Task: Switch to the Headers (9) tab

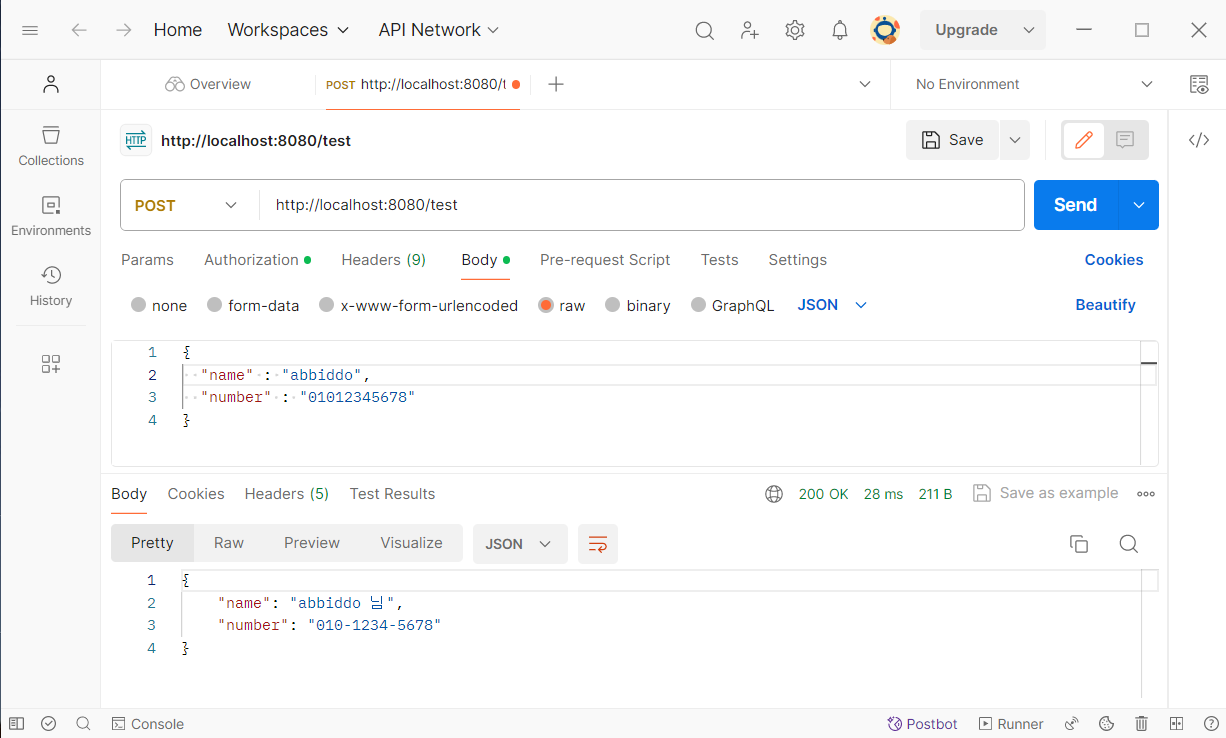Action: (383, 260)
